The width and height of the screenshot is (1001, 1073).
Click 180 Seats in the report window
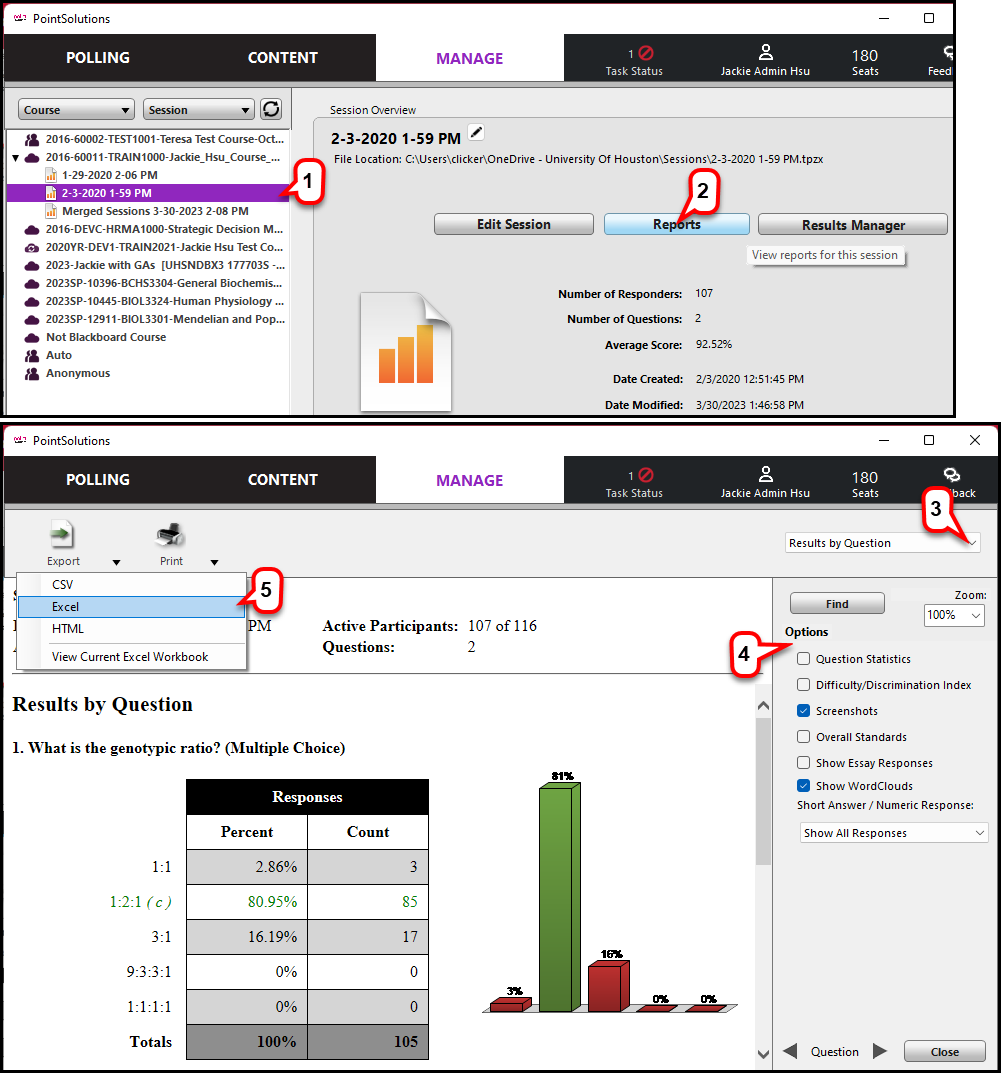pos(865,484)
